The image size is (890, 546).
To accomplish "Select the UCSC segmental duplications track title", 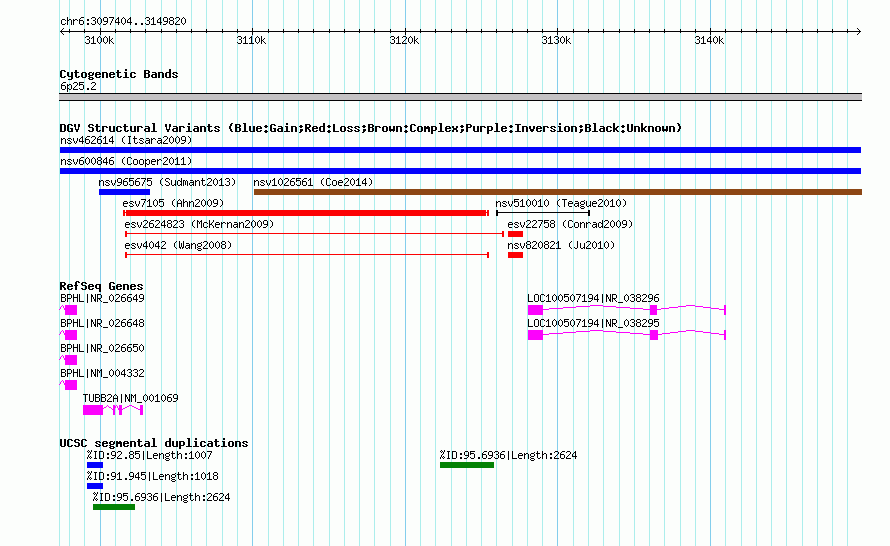I will click(x=154, y=443).
